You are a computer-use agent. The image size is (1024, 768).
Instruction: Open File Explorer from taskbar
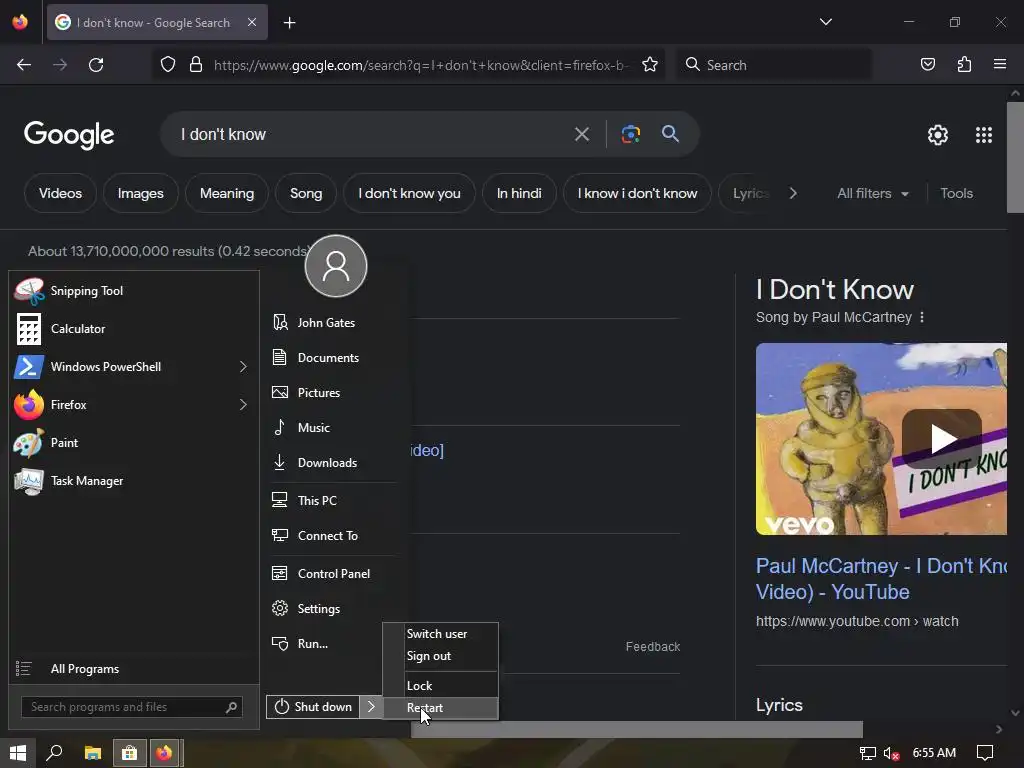coord(93,753)
